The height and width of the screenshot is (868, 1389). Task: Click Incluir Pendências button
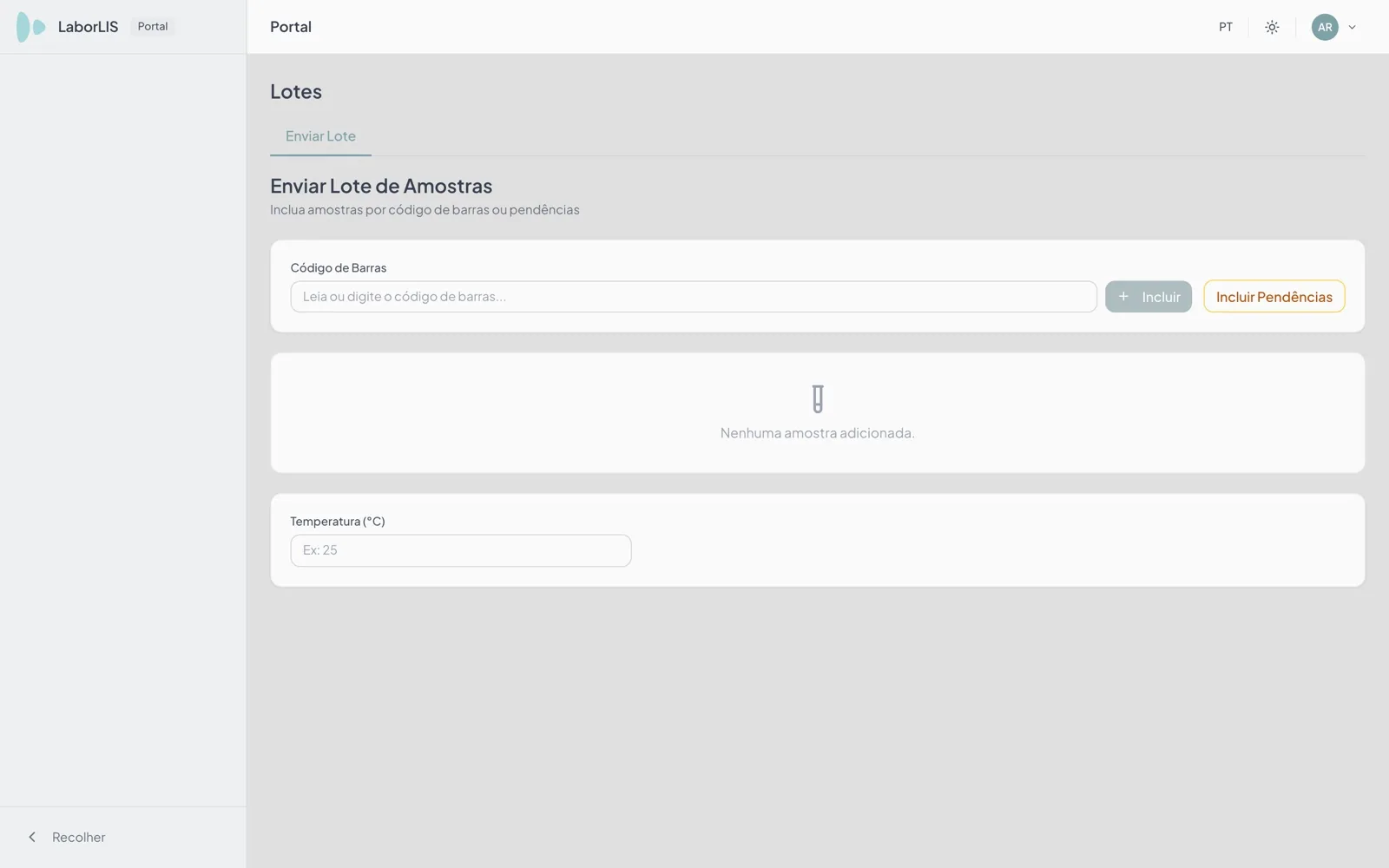[x=1274, y=297]
